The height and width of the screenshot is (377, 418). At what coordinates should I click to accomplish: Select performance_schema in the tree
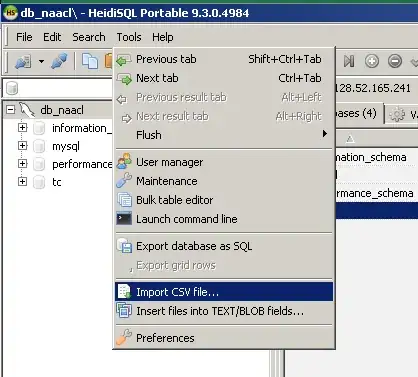82,164
